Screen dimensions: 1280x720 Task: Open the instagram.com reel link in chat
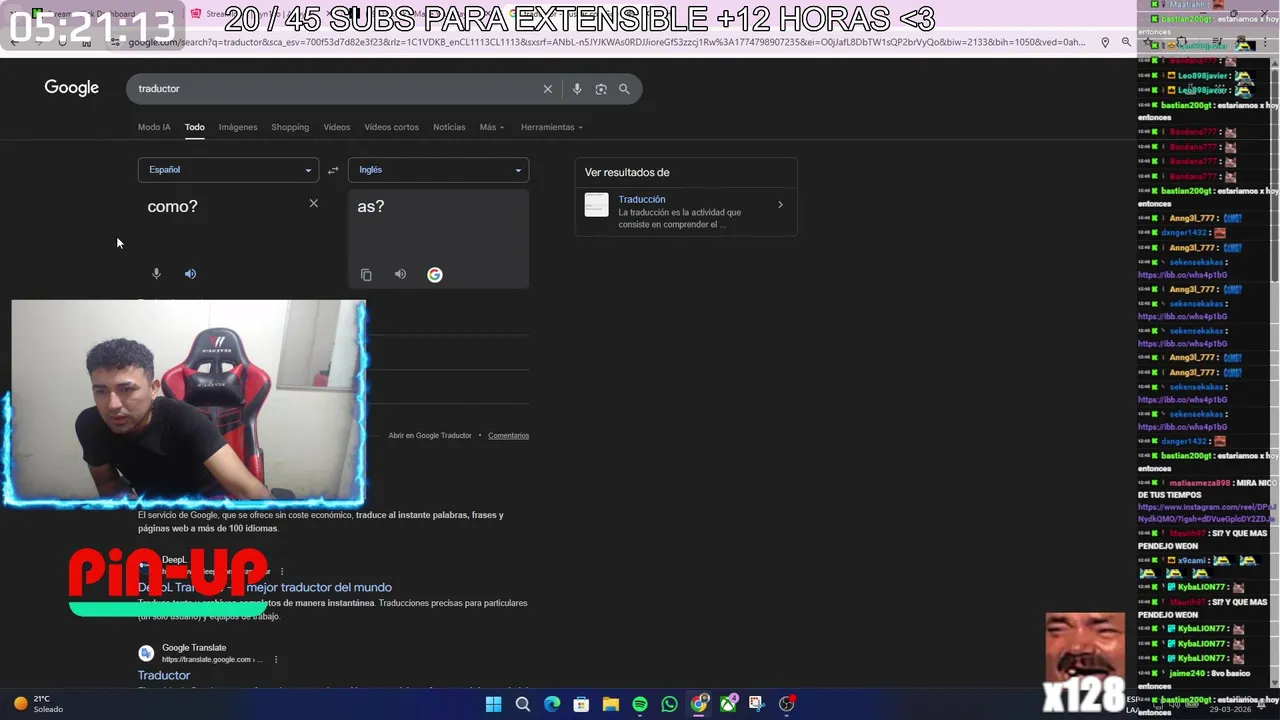(1207, 513)
